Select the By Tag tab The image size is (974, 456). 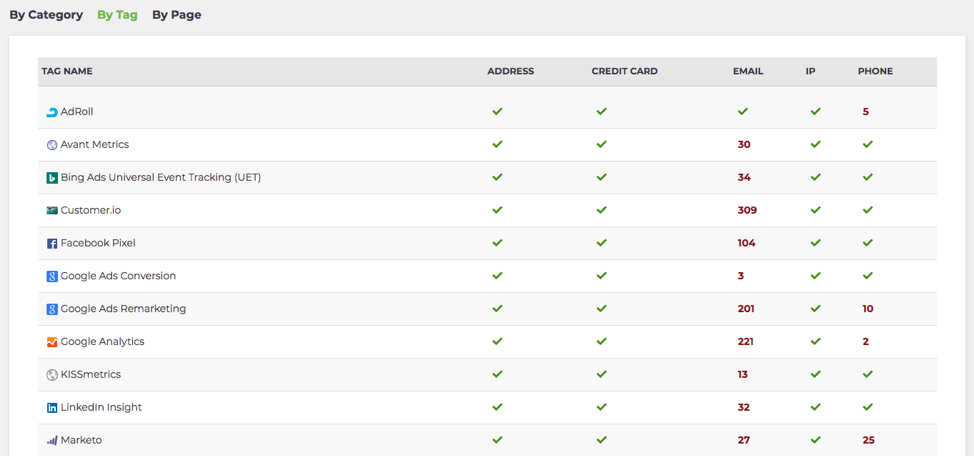(x=117, y=15)
